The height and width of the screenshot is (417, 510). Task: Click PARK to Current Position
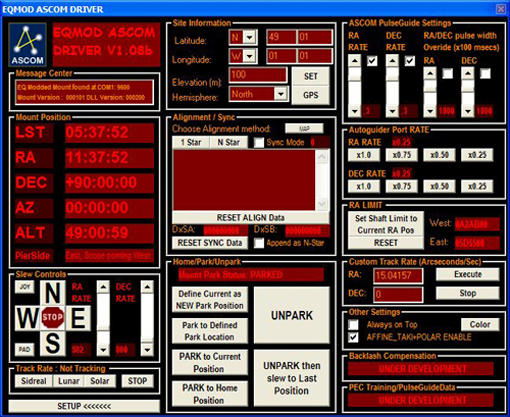[210, 362]
